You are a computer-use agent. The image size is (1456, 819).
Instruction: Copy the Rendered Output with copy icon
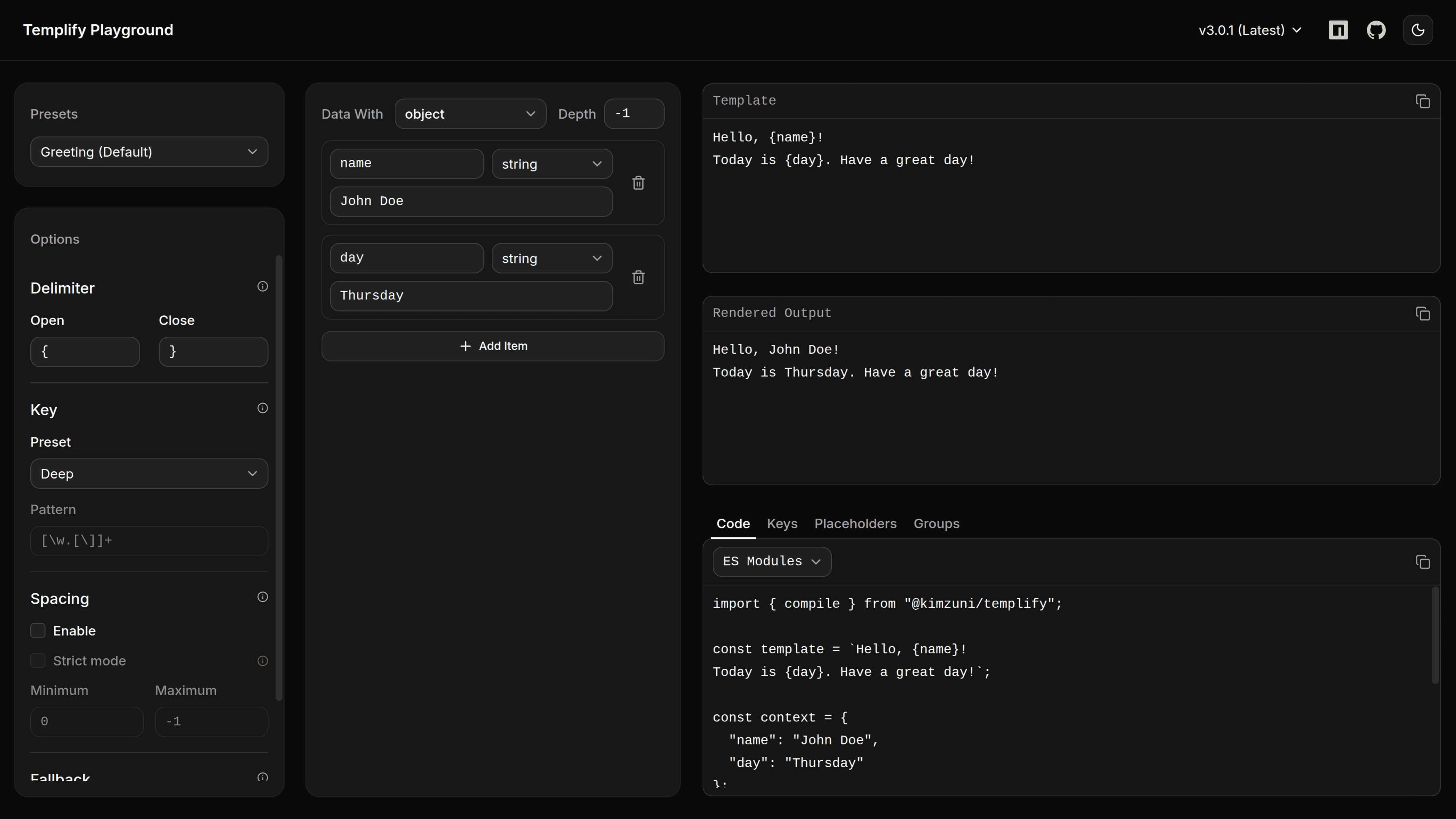point(1422,314)
